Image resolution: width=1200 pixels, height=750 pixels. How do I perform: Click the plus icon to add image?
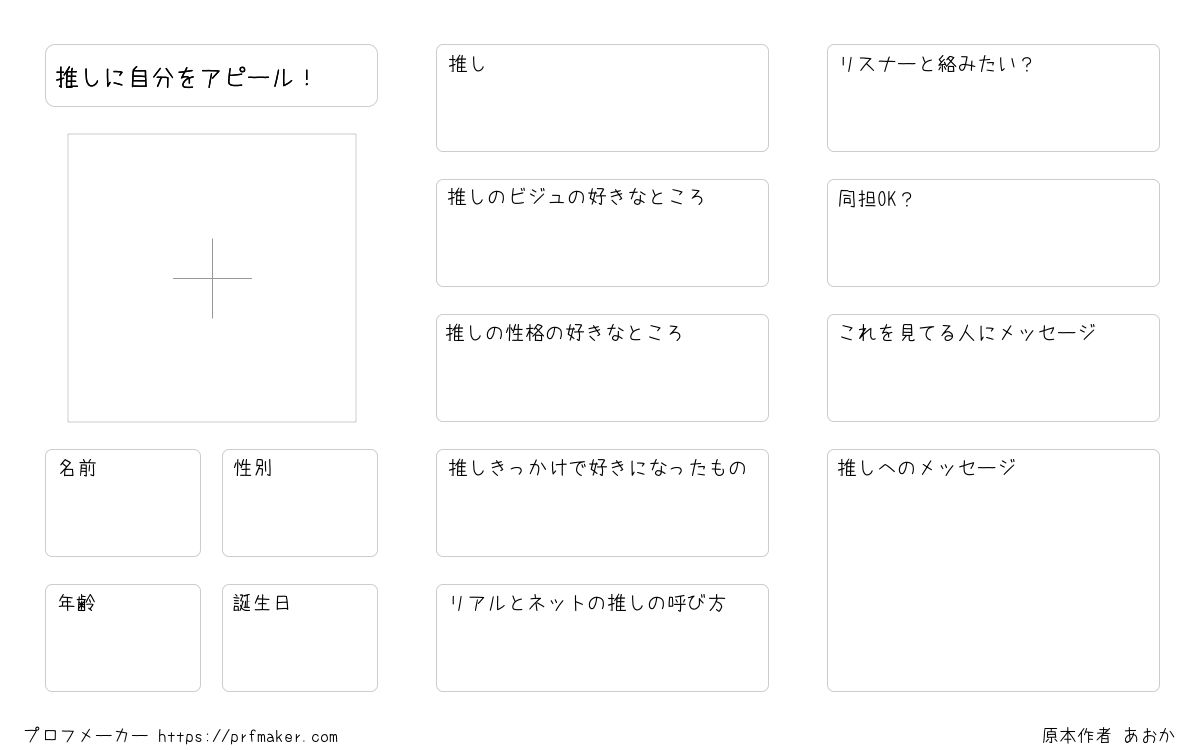click(x=212, y=278)
